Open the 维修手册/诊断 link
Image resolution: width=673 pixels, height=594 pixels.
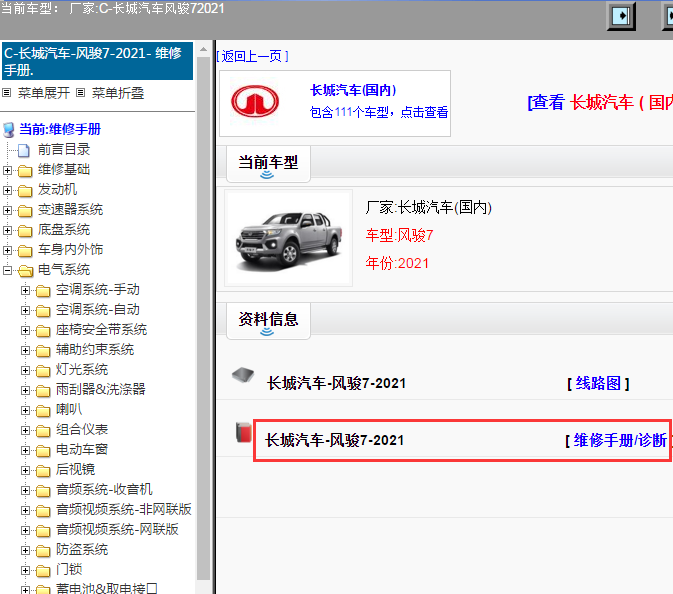coord(618,440)
